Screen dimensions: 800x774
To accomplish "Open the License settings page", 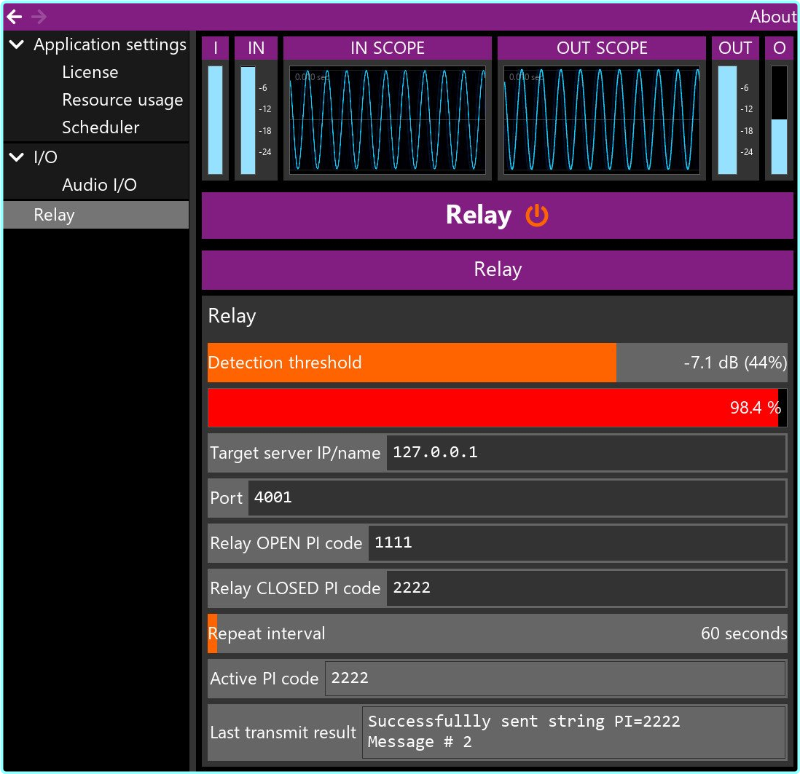I will tap(90, 72).
